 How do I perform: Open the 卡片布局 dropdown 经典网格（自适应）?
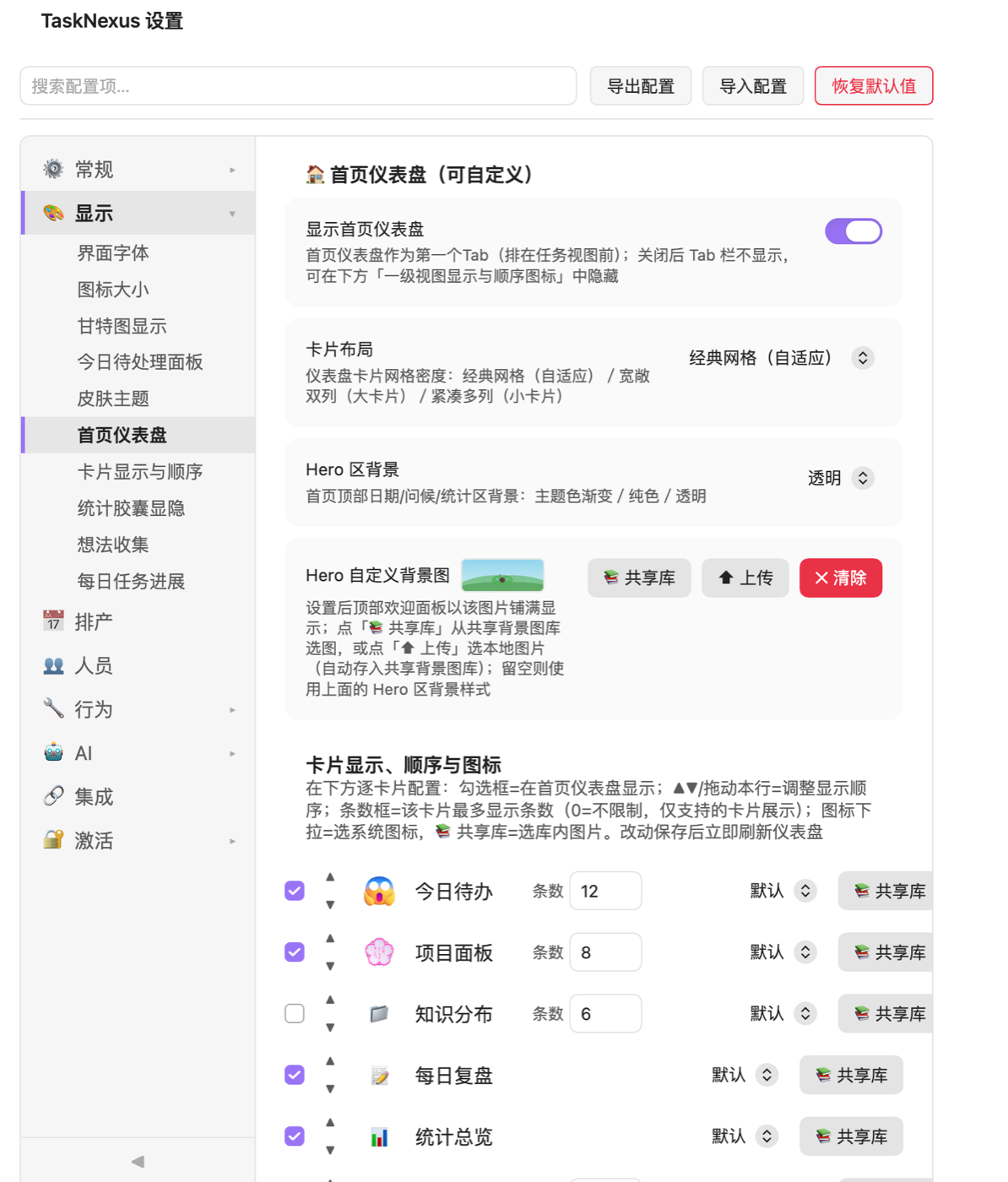(x=781, y=358)
